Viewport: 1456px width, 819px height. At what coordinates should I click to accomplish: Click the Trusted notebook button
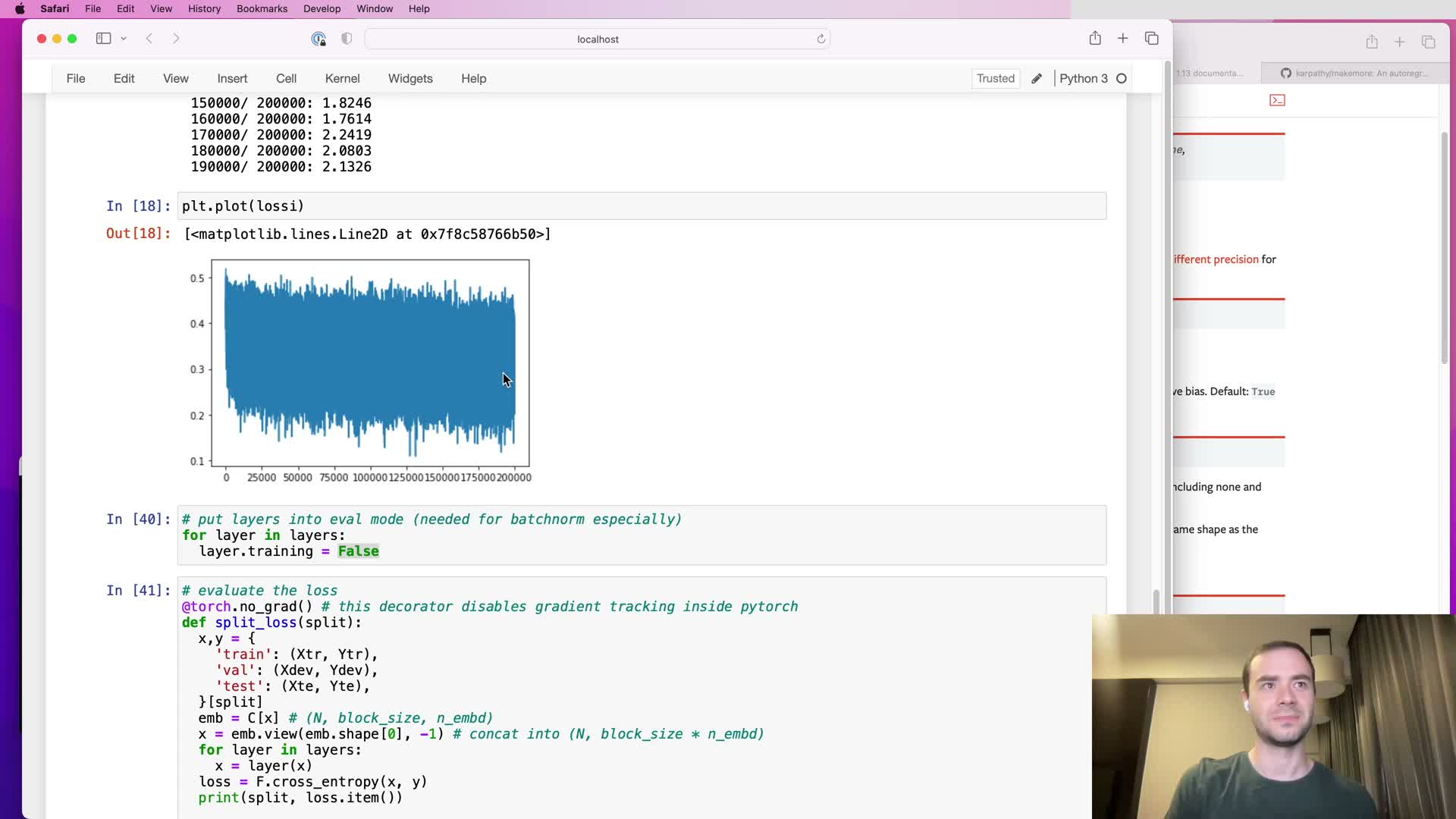995,79
